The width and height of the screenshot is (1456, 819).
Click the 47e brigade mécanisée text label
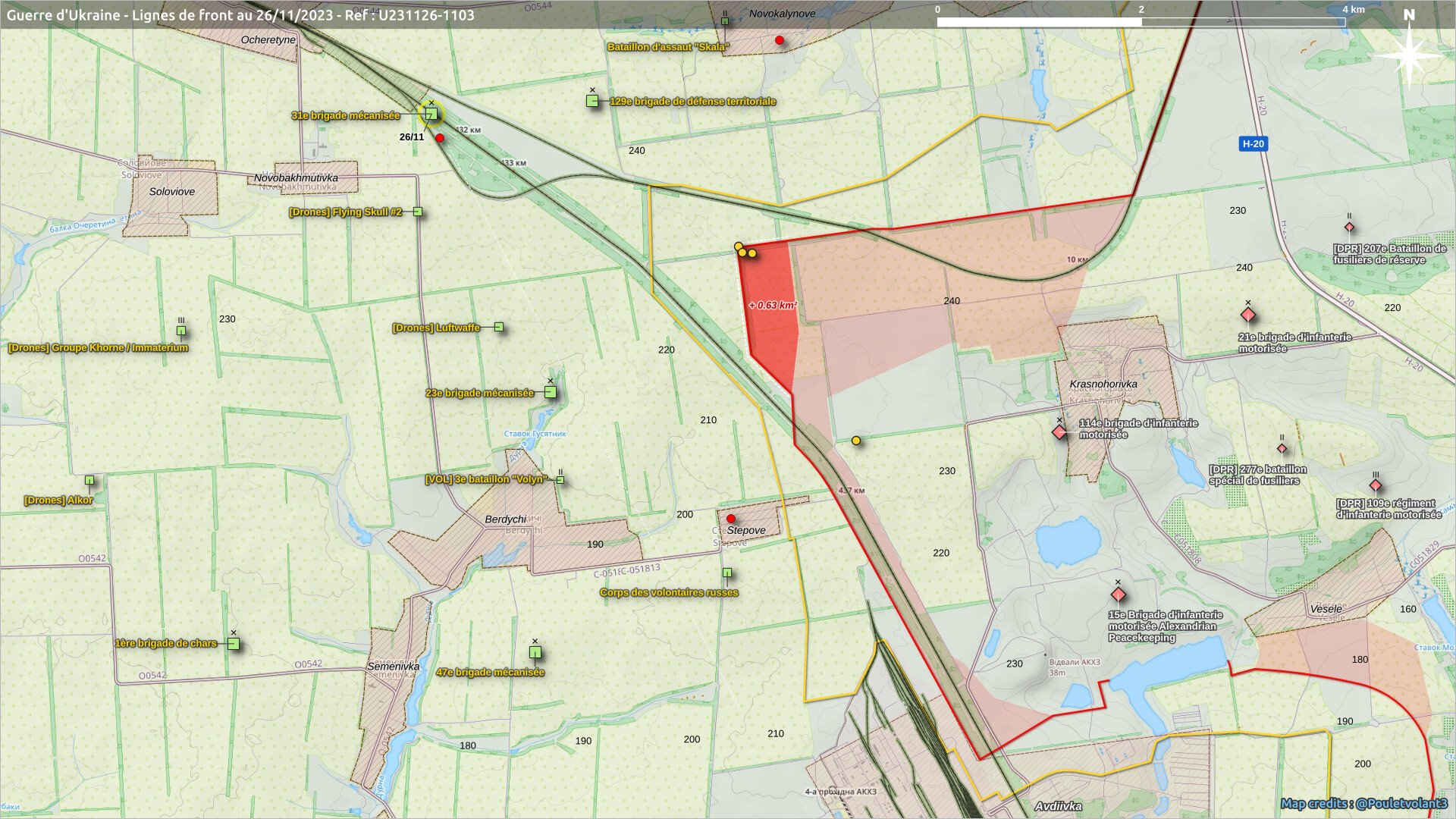coord(490,672)
